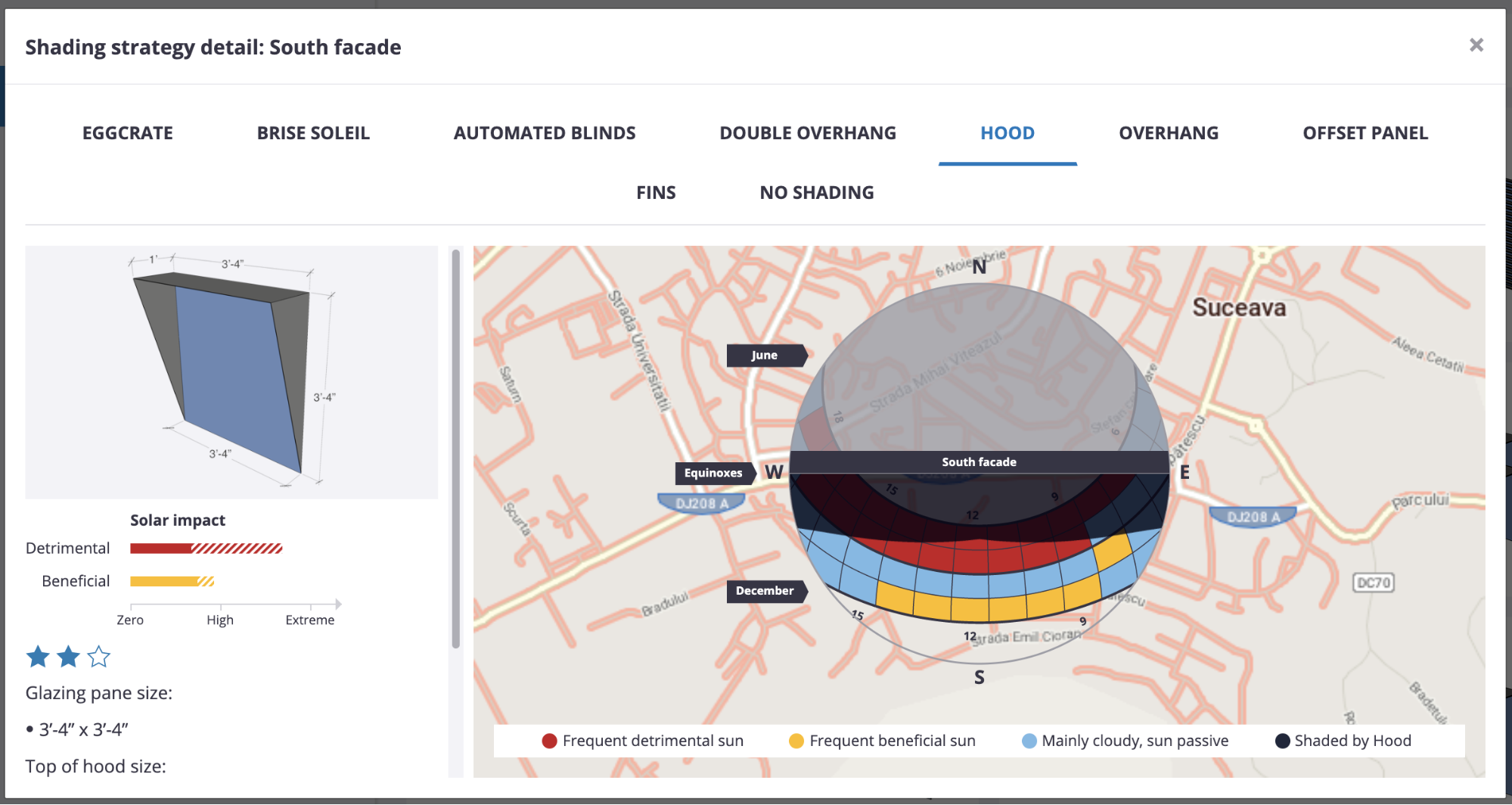Viewport: 1512px width, 805px height.
Task: Select the Overhang tab
Action: [x=1169, y=133]
